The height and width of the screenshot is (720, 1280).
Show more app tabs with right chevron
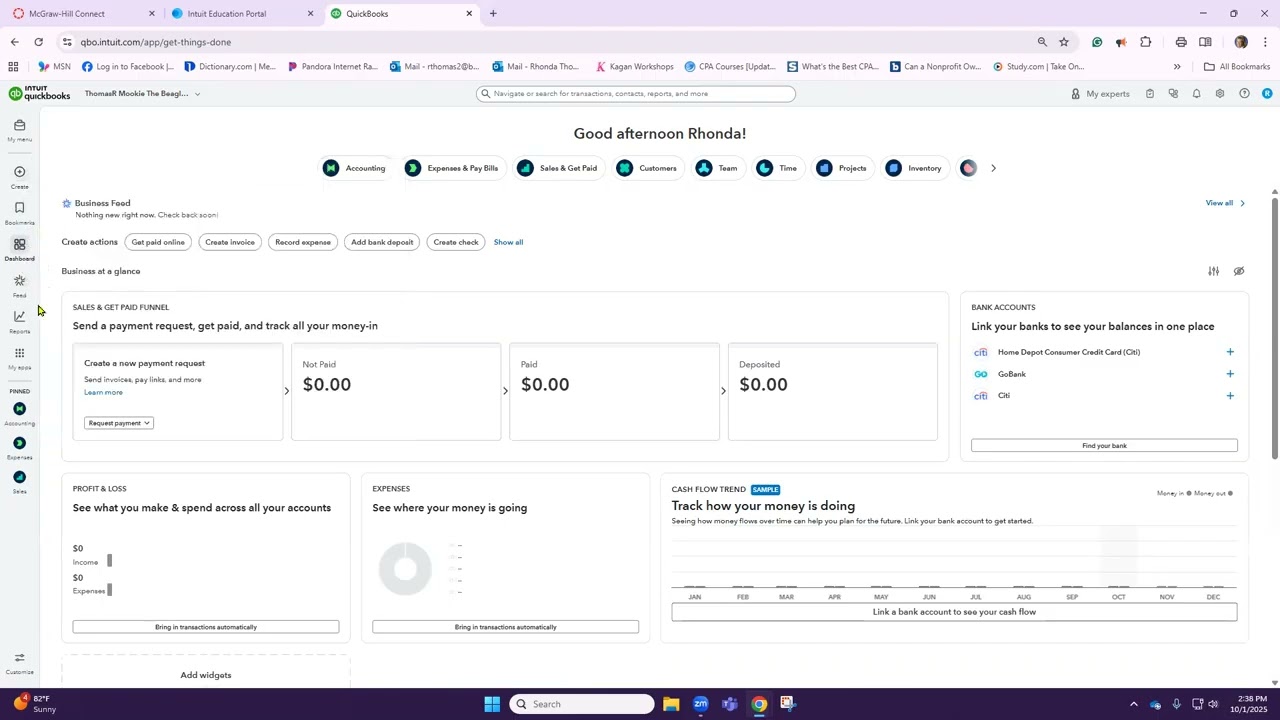click(993, 168)
